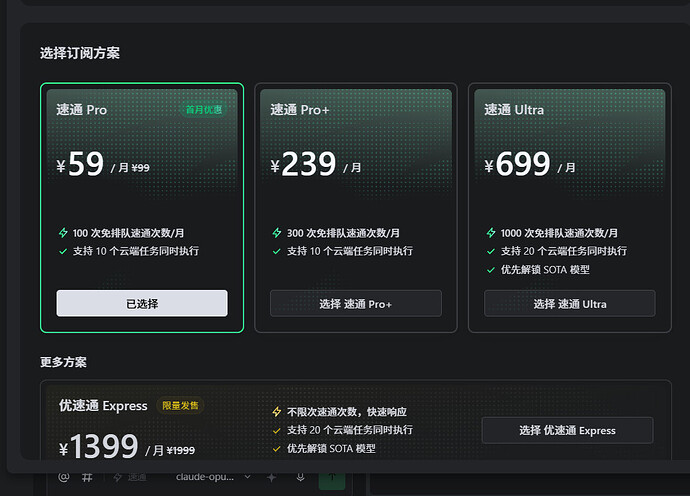Click the 已选择 button on 速通 Pro
Image resolution: width=690 pixels, height=496 pixels.
coord(142,303)
